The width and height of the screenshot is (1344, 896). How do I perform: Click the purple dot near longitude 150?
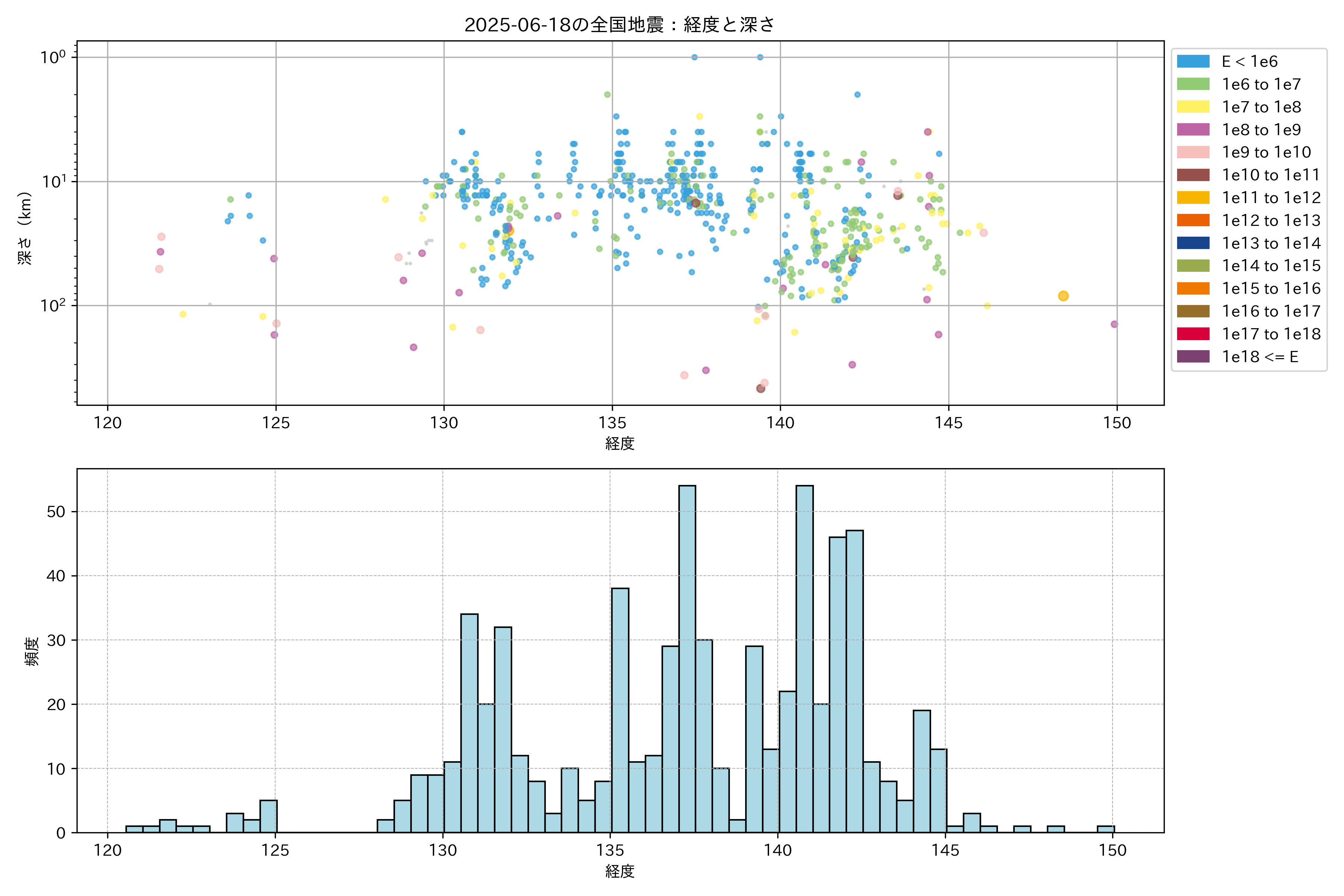[x=1114, y=324]
